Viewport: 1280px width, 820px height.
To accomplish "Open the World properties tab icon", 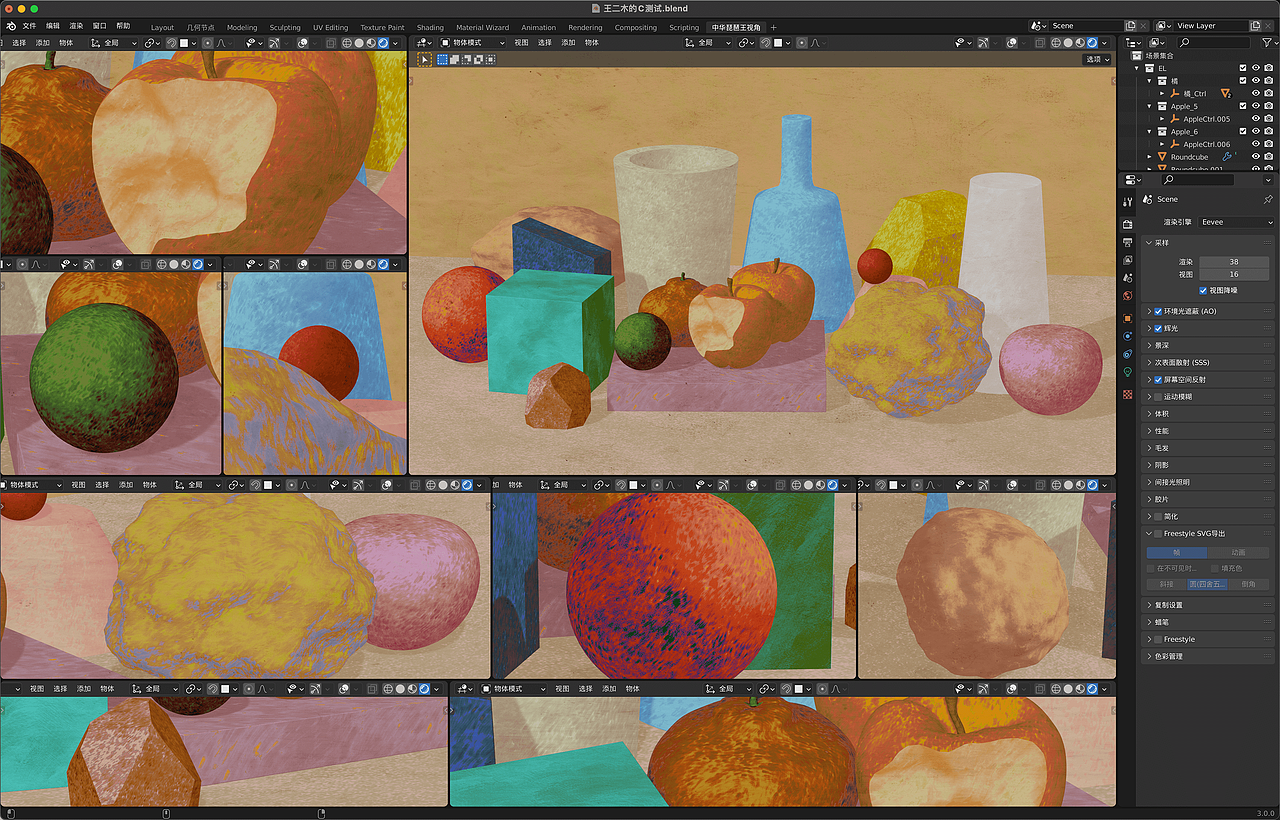I will (1128, 295).
